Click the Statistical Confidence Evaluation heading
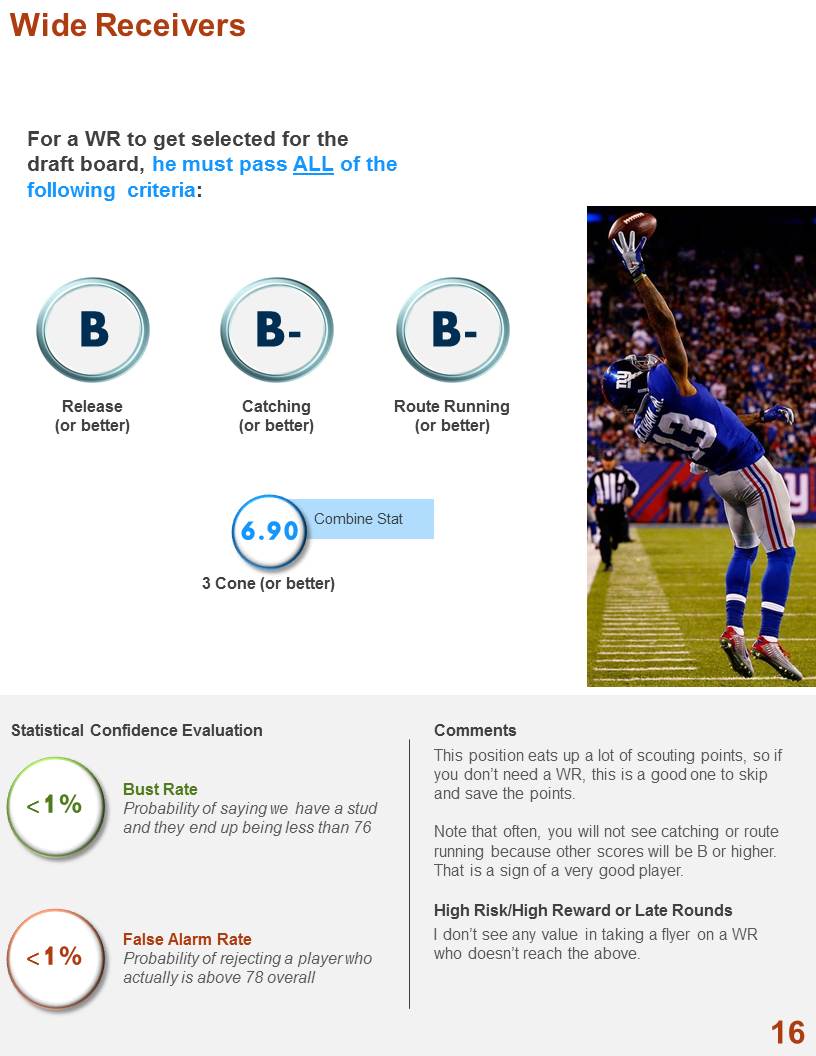This screenshot has width=816, height=1056. point(137,730)
